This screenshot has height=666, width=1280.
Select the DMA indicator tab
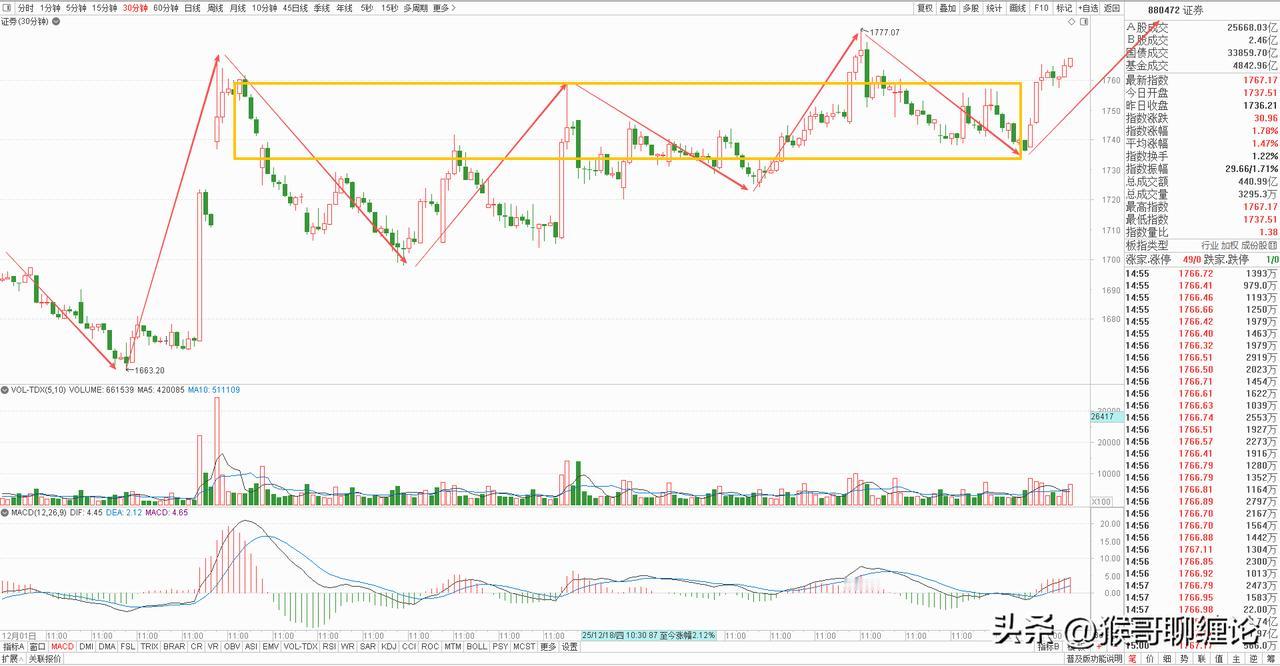point(108,647)
